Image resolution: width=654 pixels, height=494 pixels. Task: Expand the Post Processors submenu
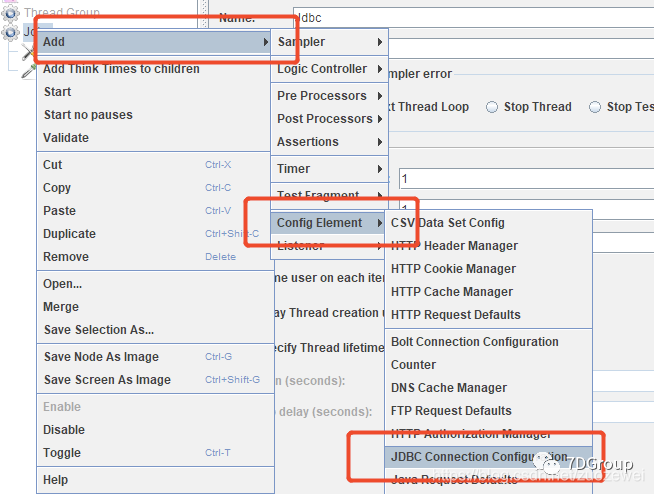(x=330, y=119)
